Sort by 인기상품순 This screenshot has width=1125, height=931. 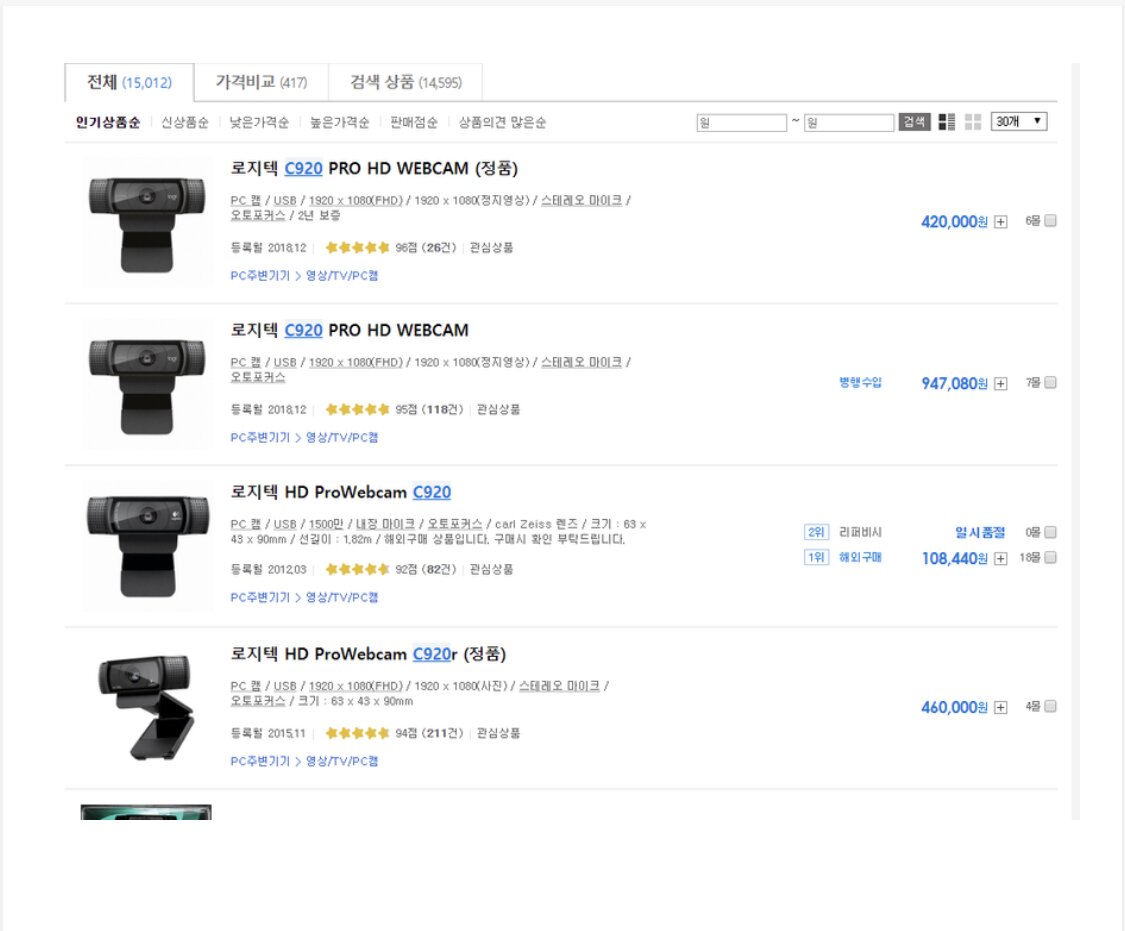[108, 123]
